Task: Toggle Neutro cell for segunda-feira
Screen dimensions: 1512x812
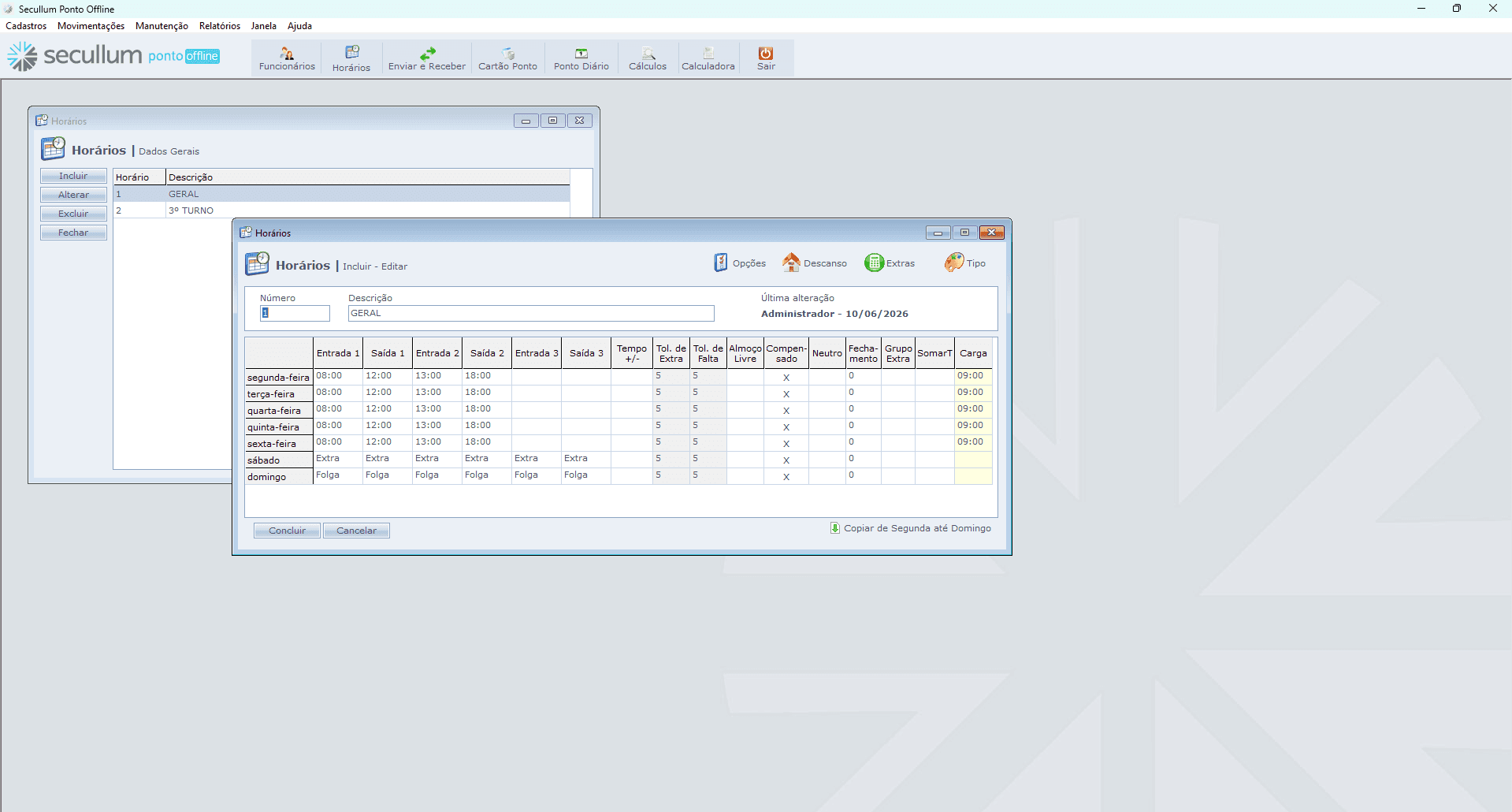Action: [x=827, y=377]
